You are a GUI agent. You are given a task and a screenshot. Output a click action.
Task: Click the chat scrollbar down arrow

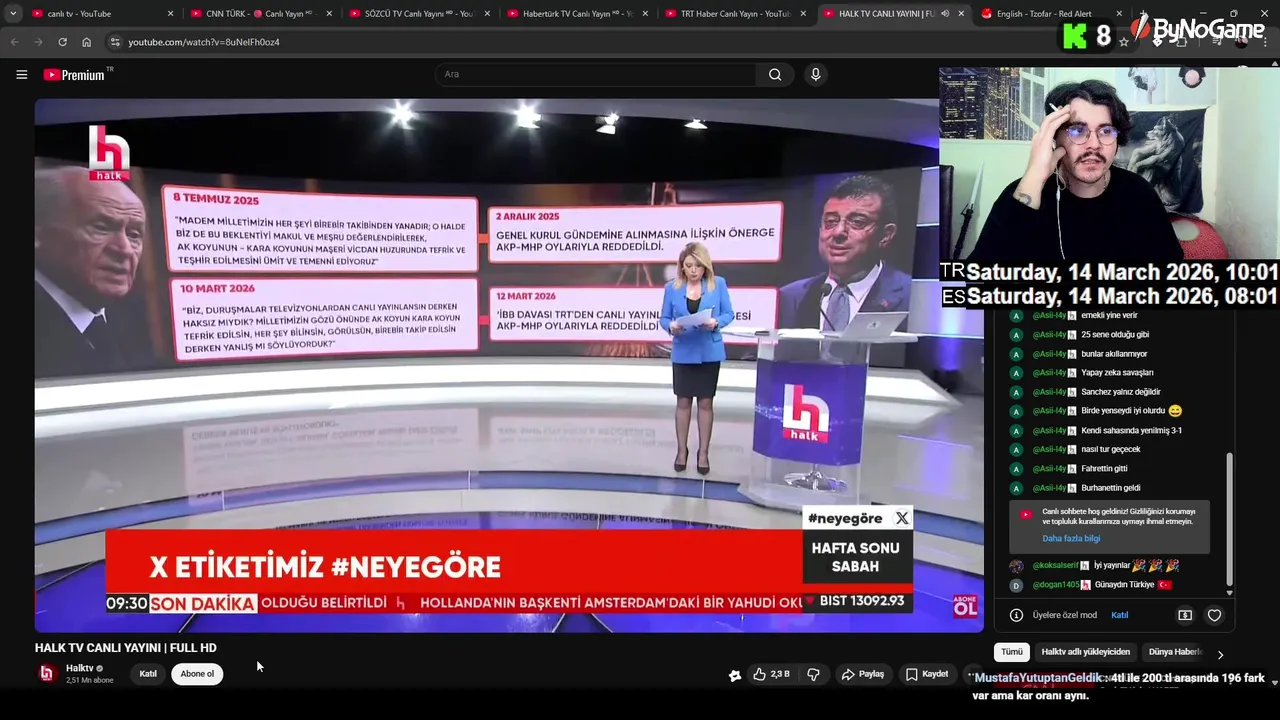coord(1230,593)
